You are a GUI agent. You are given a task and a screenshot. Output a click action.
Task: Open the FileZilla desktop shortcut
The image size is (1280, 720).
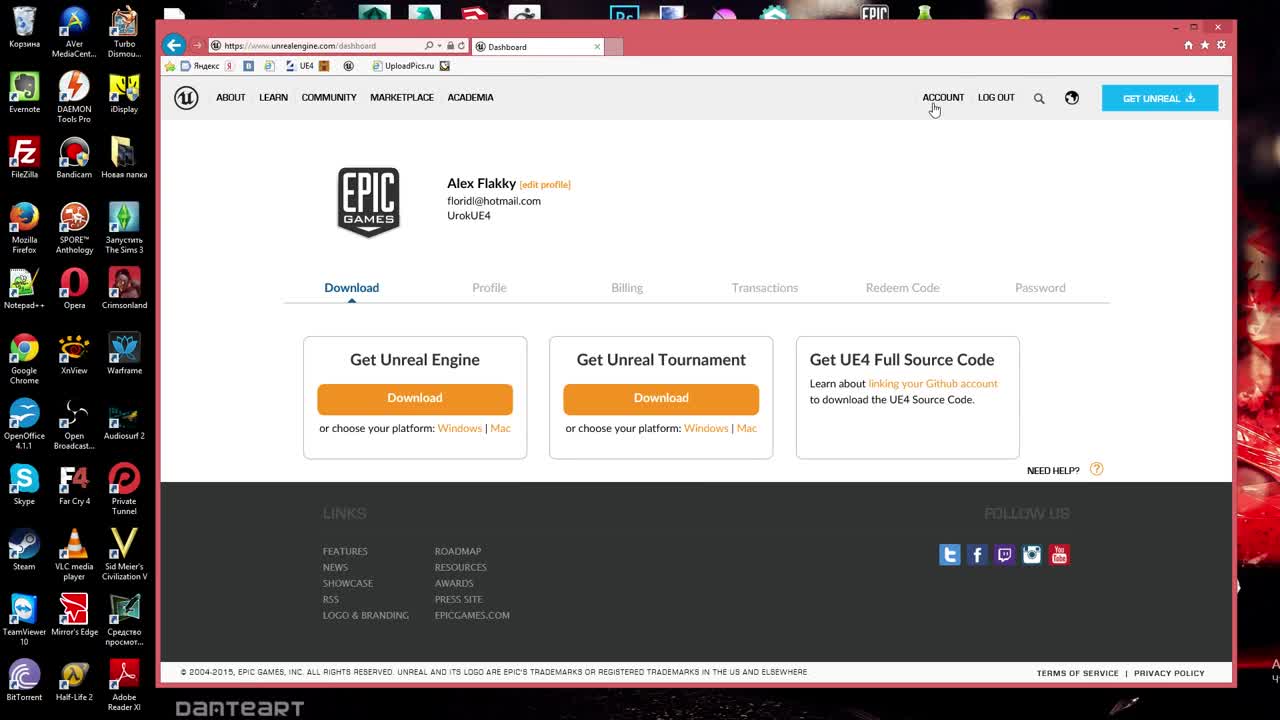coord(24,158)
